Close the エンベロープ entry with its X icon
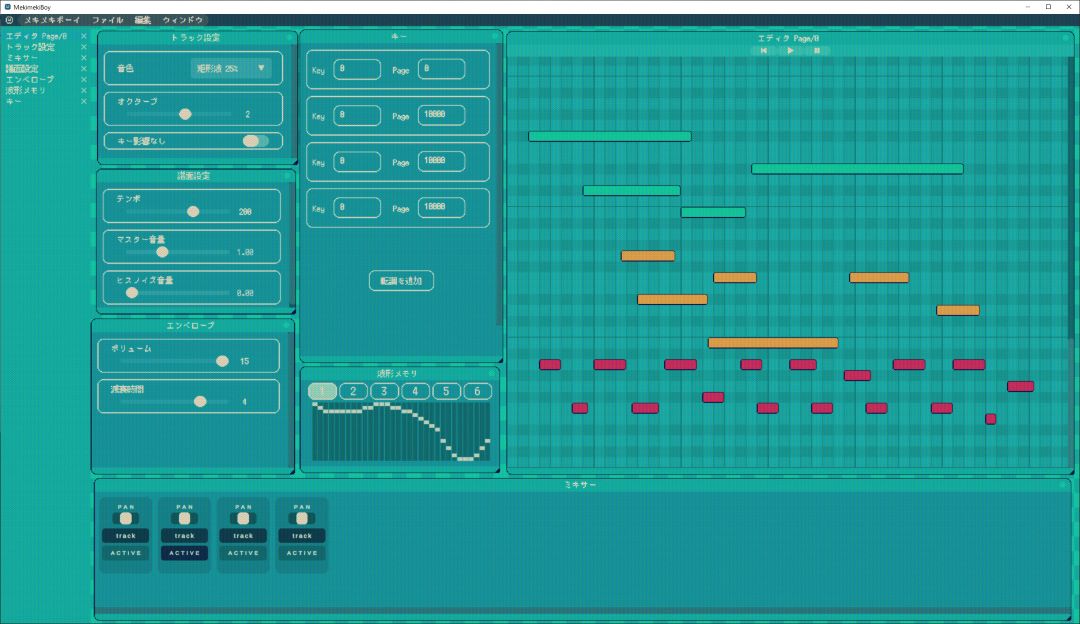The height and width of the screenshot is (624, 1080). tap(84, 80)
